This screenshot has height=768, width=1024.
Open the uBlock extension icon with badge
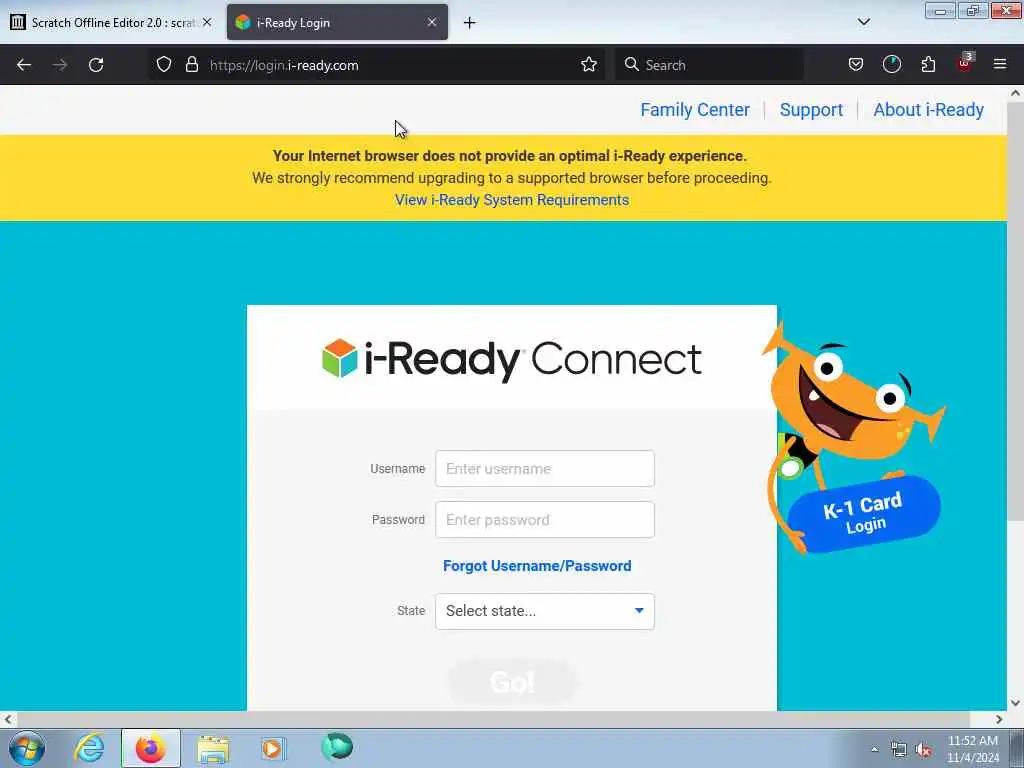(965, 63)
